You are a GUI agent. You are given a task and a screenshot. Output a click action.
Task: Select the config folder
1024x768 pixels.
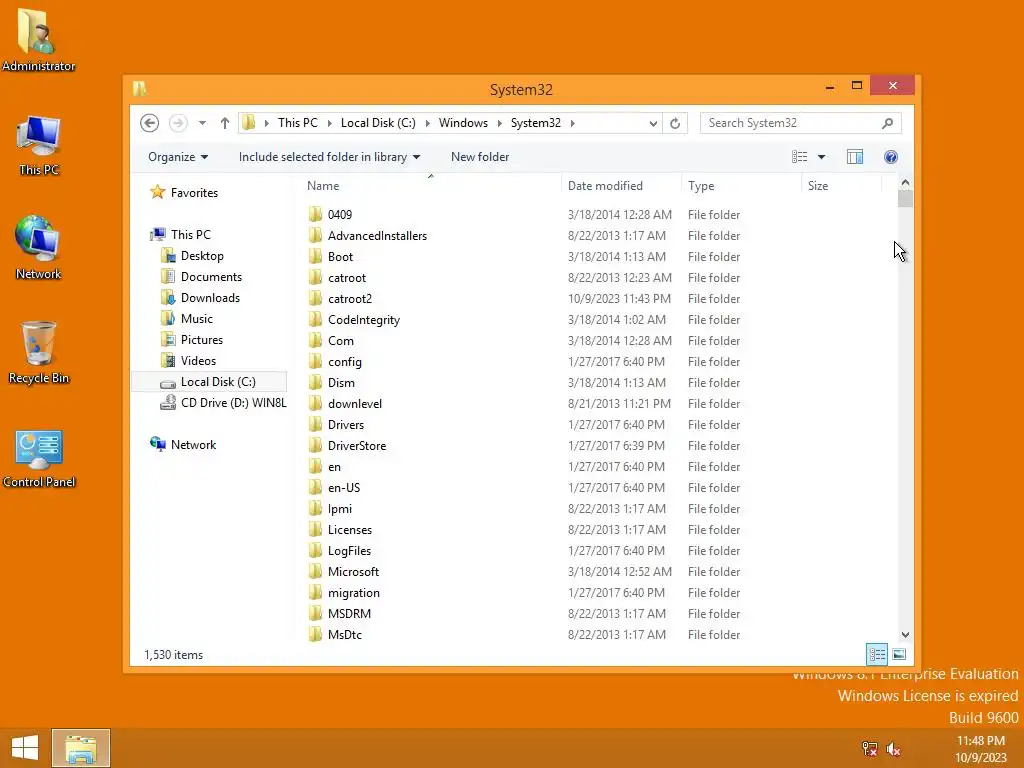click(344, 362)
